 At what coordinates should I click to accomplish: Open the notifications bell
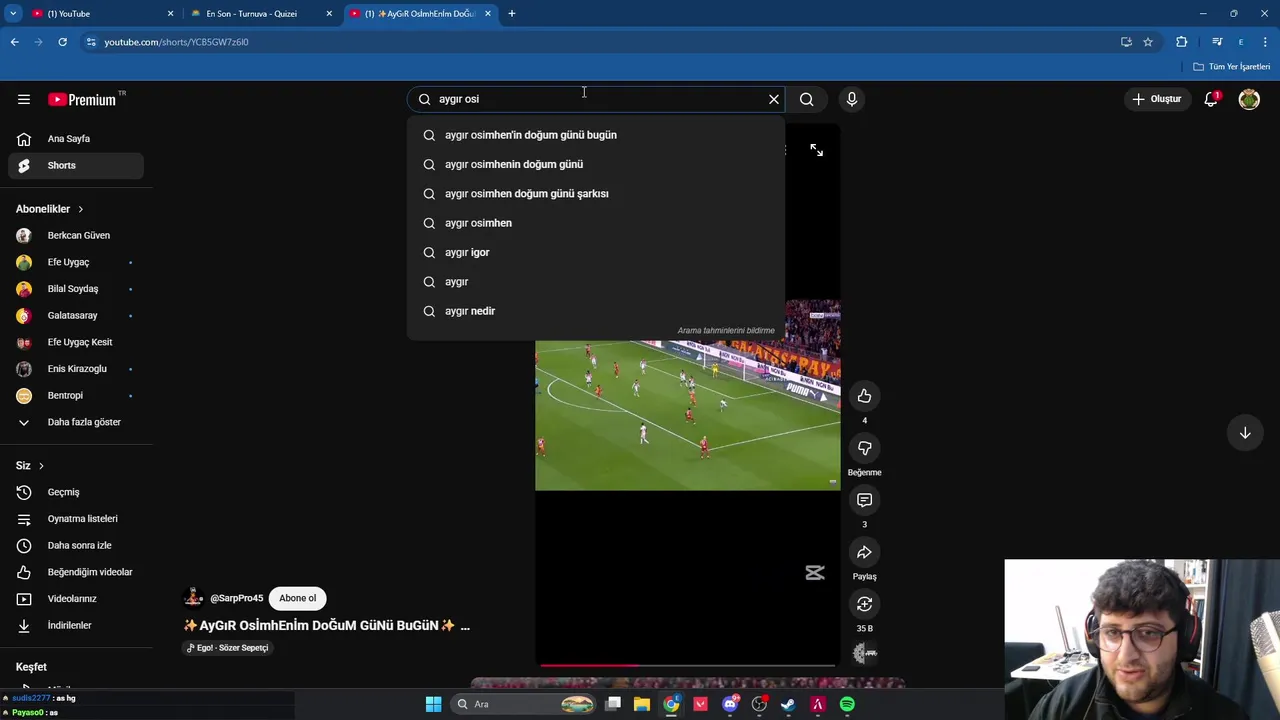1211,99
